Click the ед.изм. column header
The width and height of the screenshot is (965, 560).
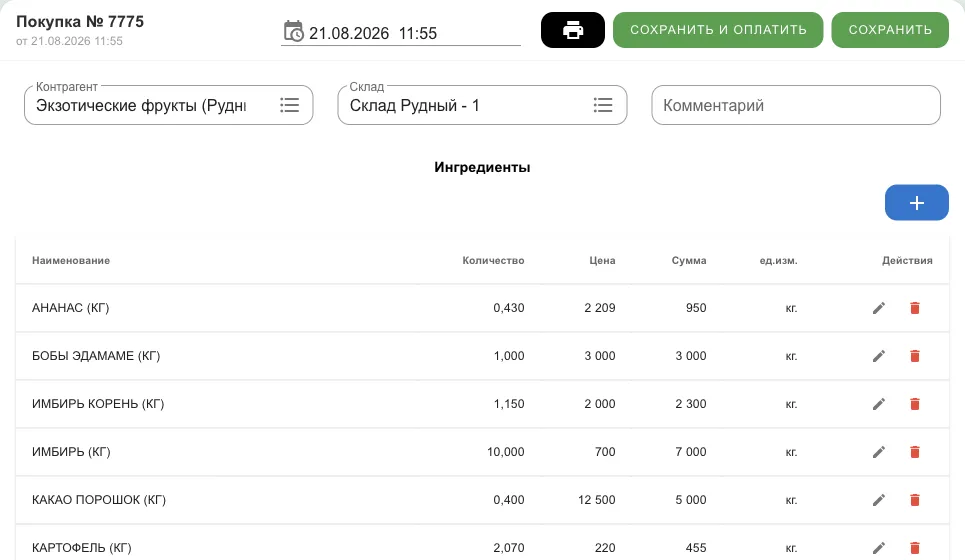point(778,260)
